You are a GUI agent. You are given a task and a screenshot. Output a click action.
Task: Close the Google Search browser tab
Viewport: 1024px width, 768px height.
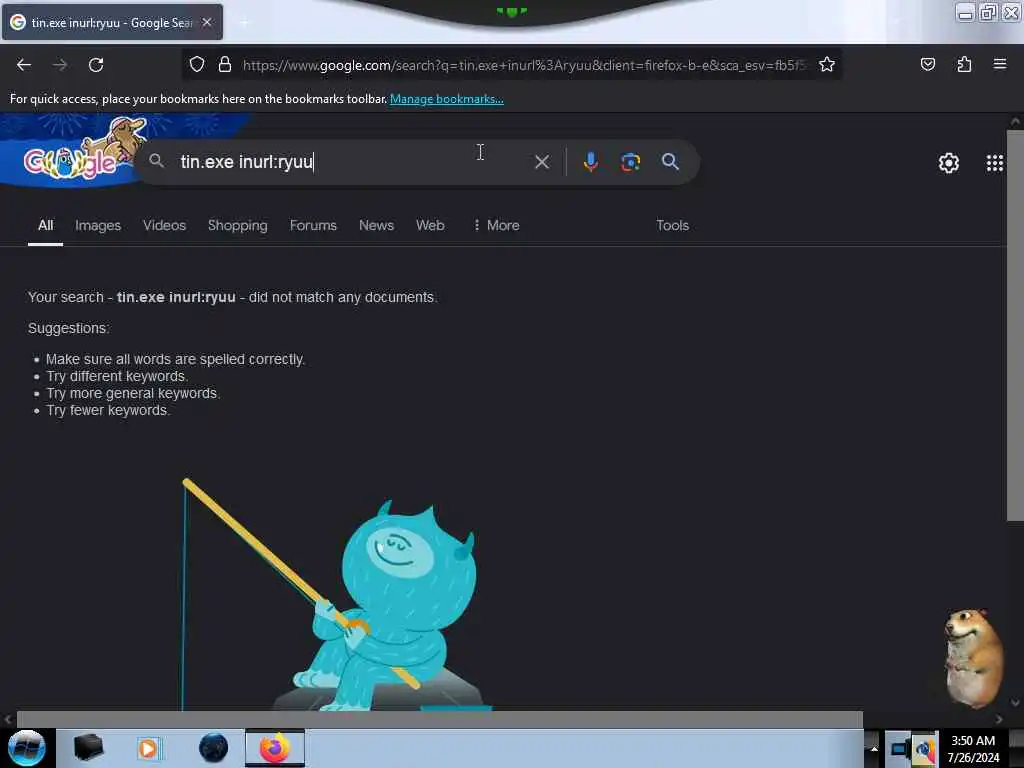point(207,22)
